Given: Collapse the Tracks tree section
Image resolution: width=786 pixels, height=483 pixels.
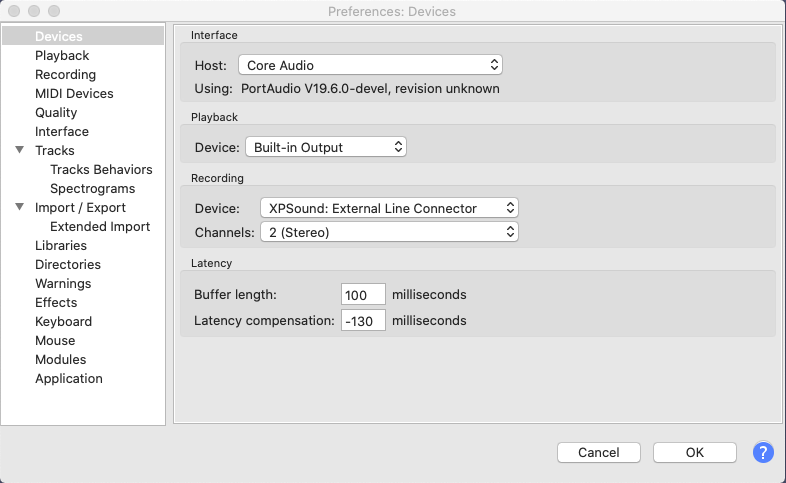Looking at the screenshot, I should point(20,150).
